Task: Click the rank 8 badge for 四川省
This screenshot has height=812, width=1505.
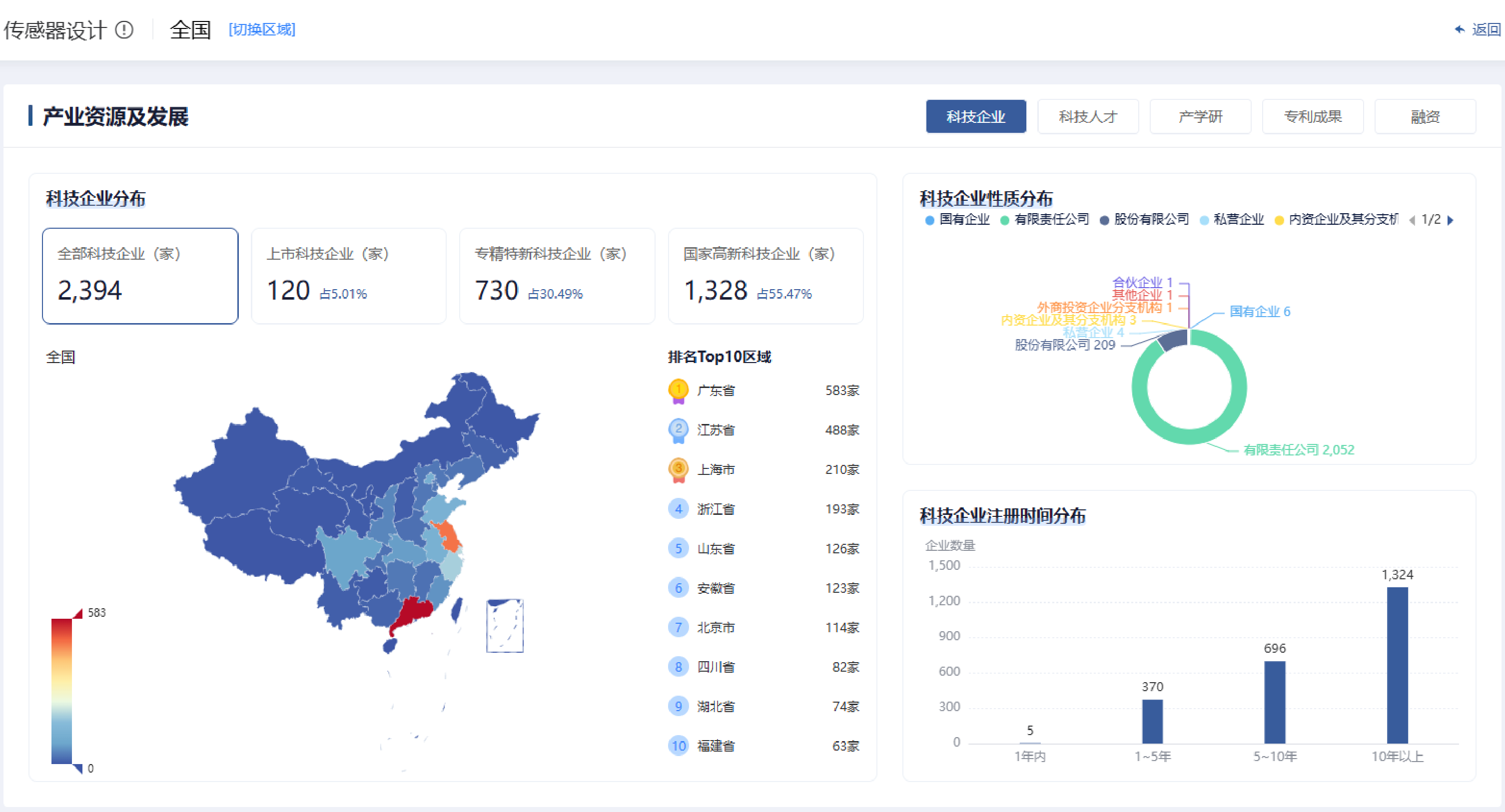Action: [678, 667]
